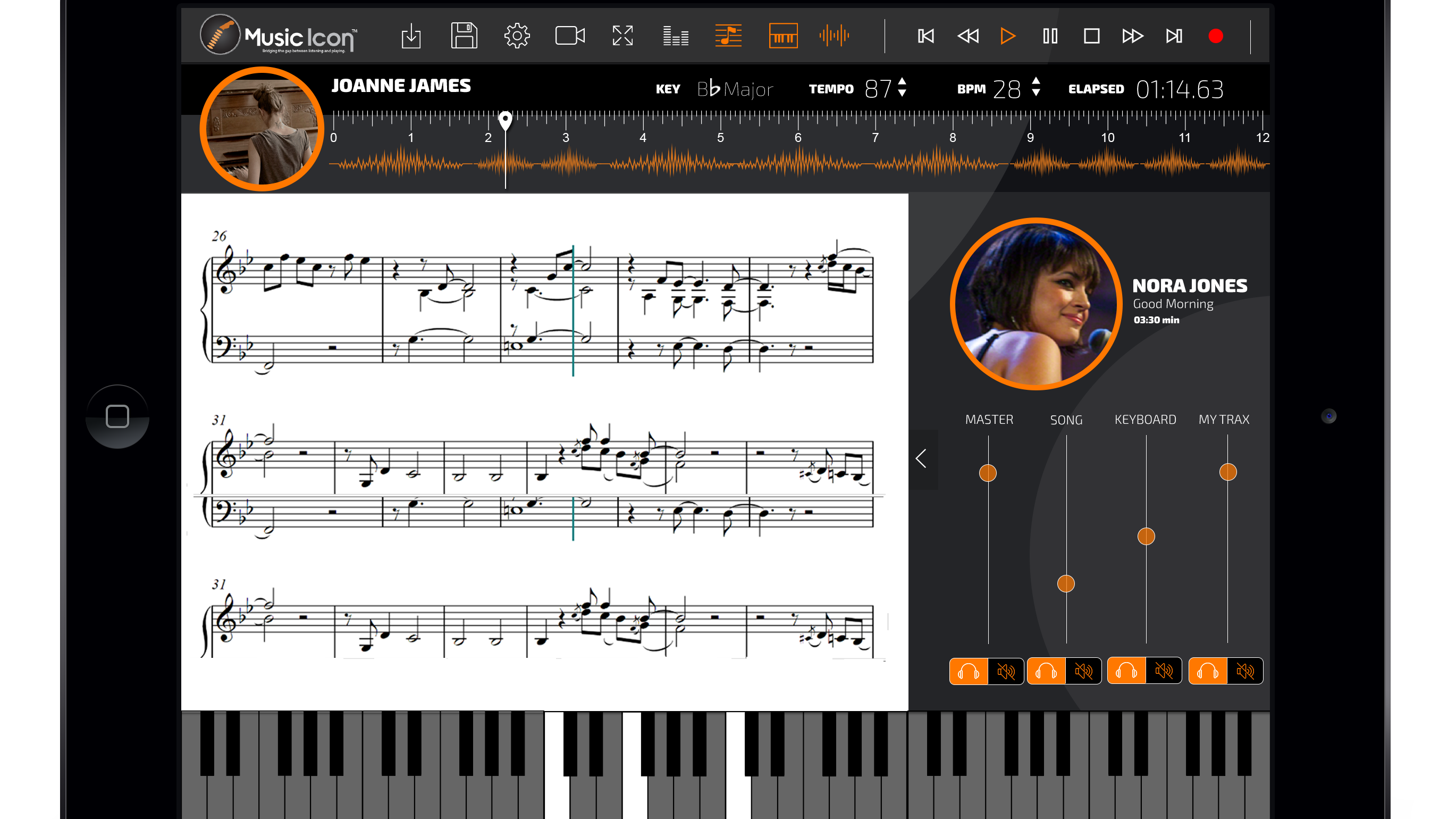The image size is (1456, 819).
Task: Click timeline ruler mark 10
Action: pyautogui.click(x=1107, y=137)
